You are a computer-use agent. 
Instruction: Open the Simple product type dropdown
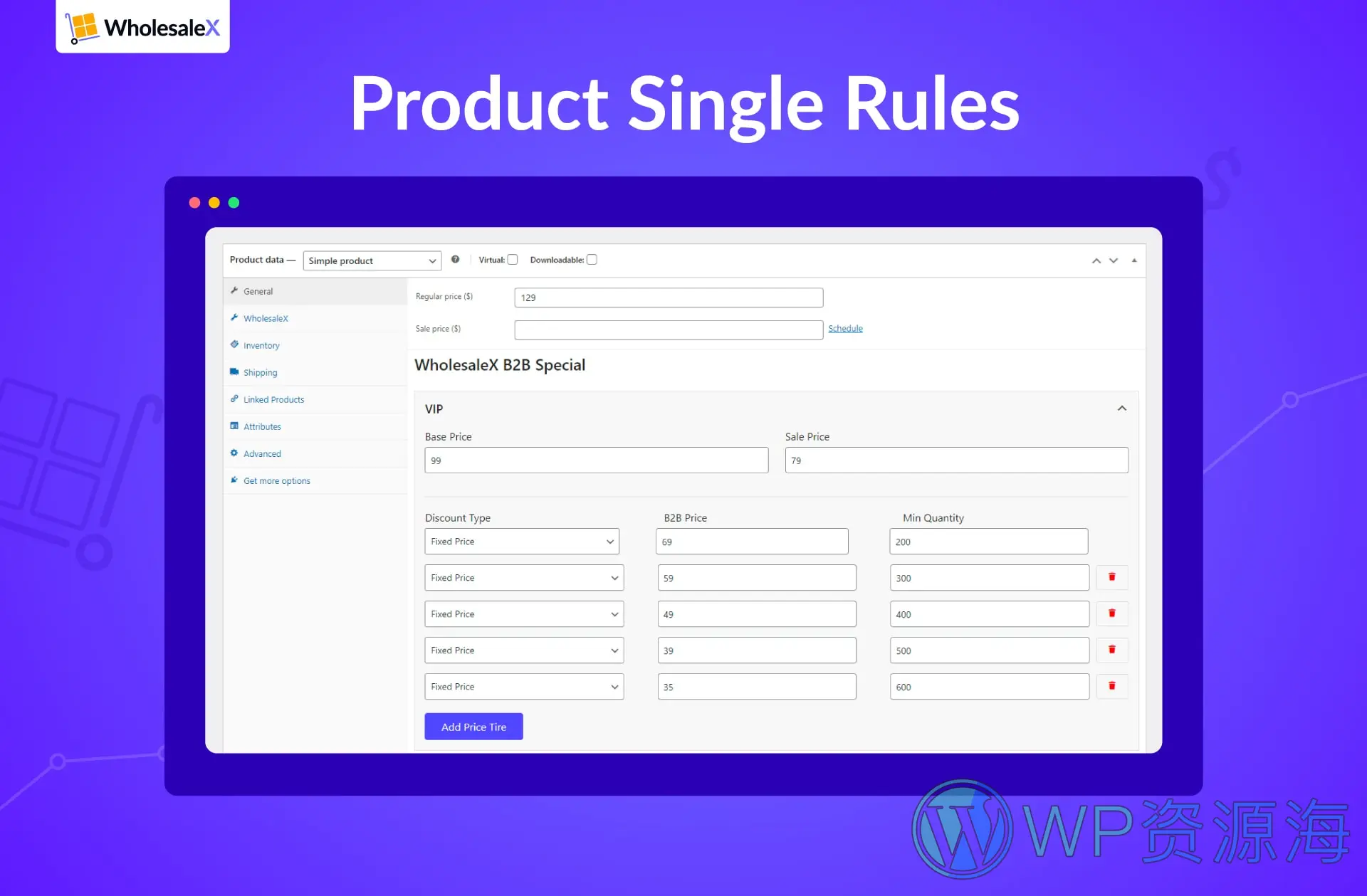(370, 260)
